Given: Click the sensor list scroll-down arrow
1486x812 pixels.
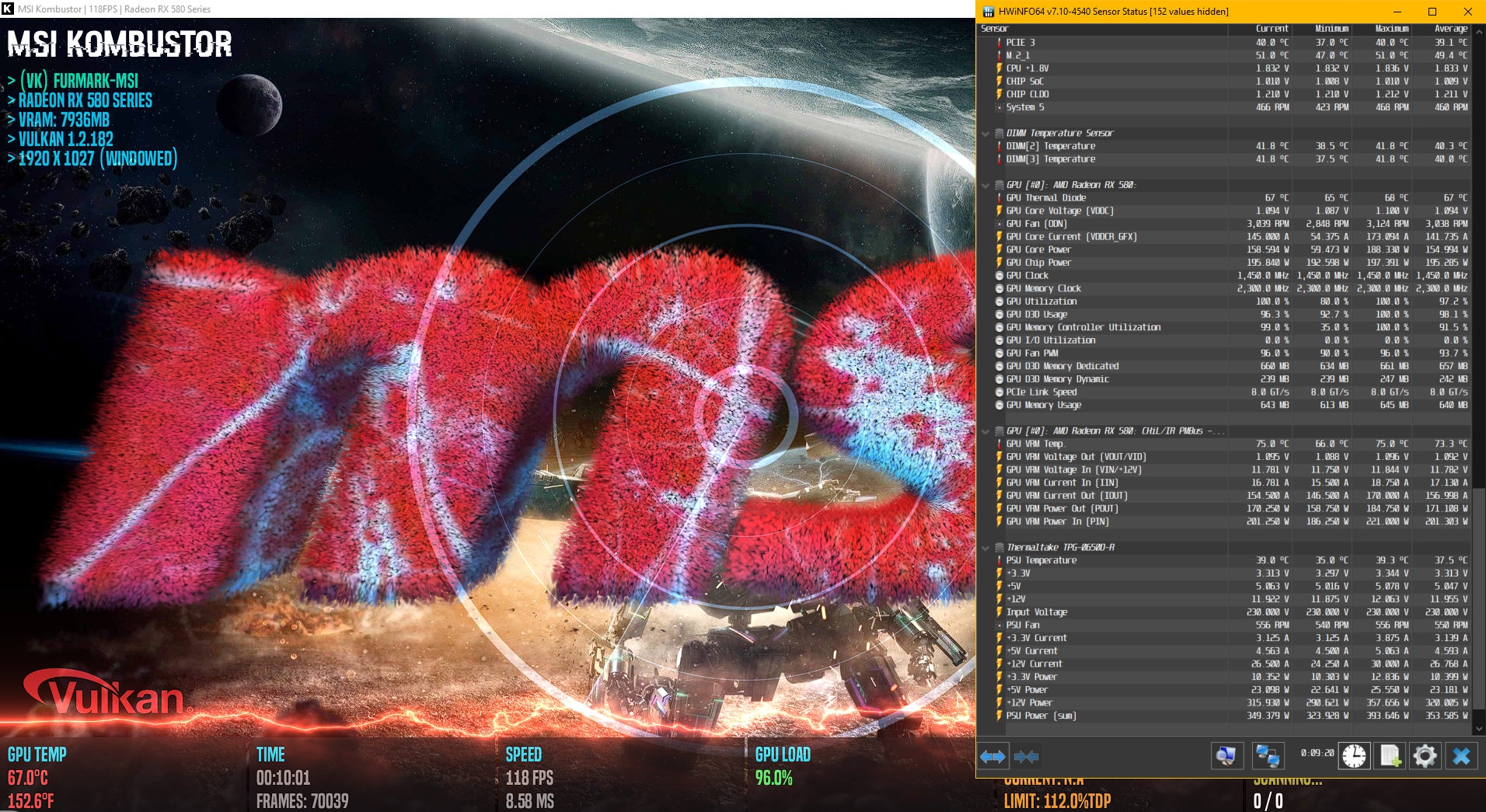Looking at the screenshot, I should pyautogui.click(x=1479, y=729).
